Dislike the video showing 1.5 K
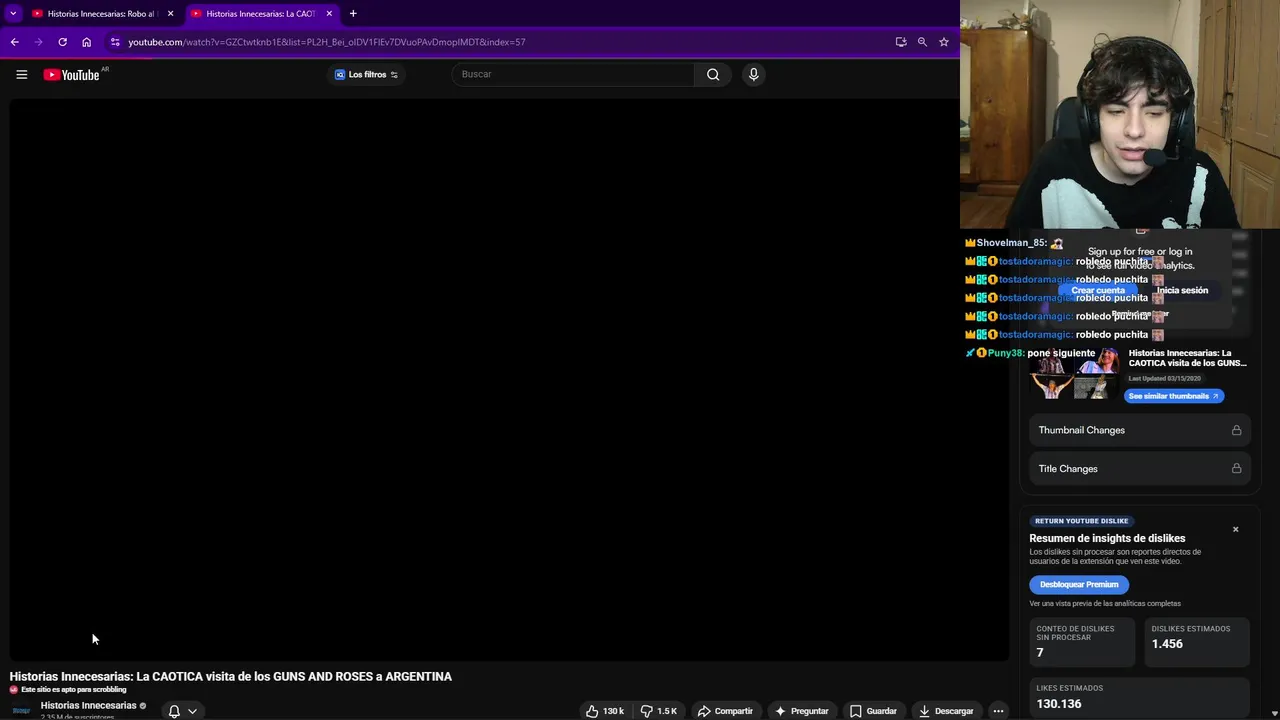Viewport: 1280px width, 720px height. click(659, 711)
